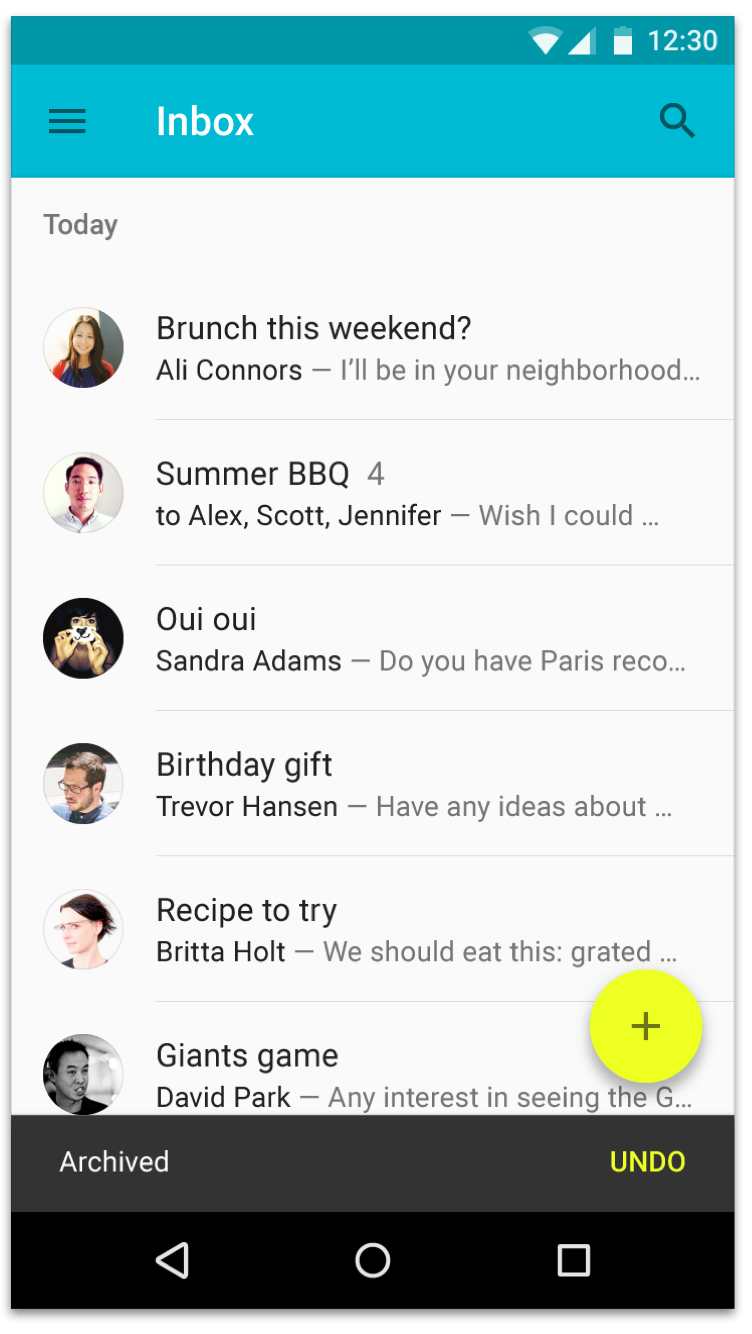Open the 'Oui oui' email from Sandra Adams
This screenshot has height=1334, width=752.
[430, 639]
